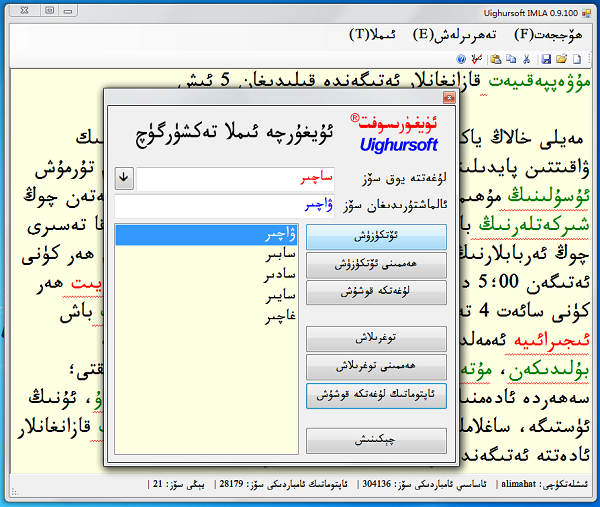
Task: Select suggestion سادىر in the list
Action: [x=206, y=276]
